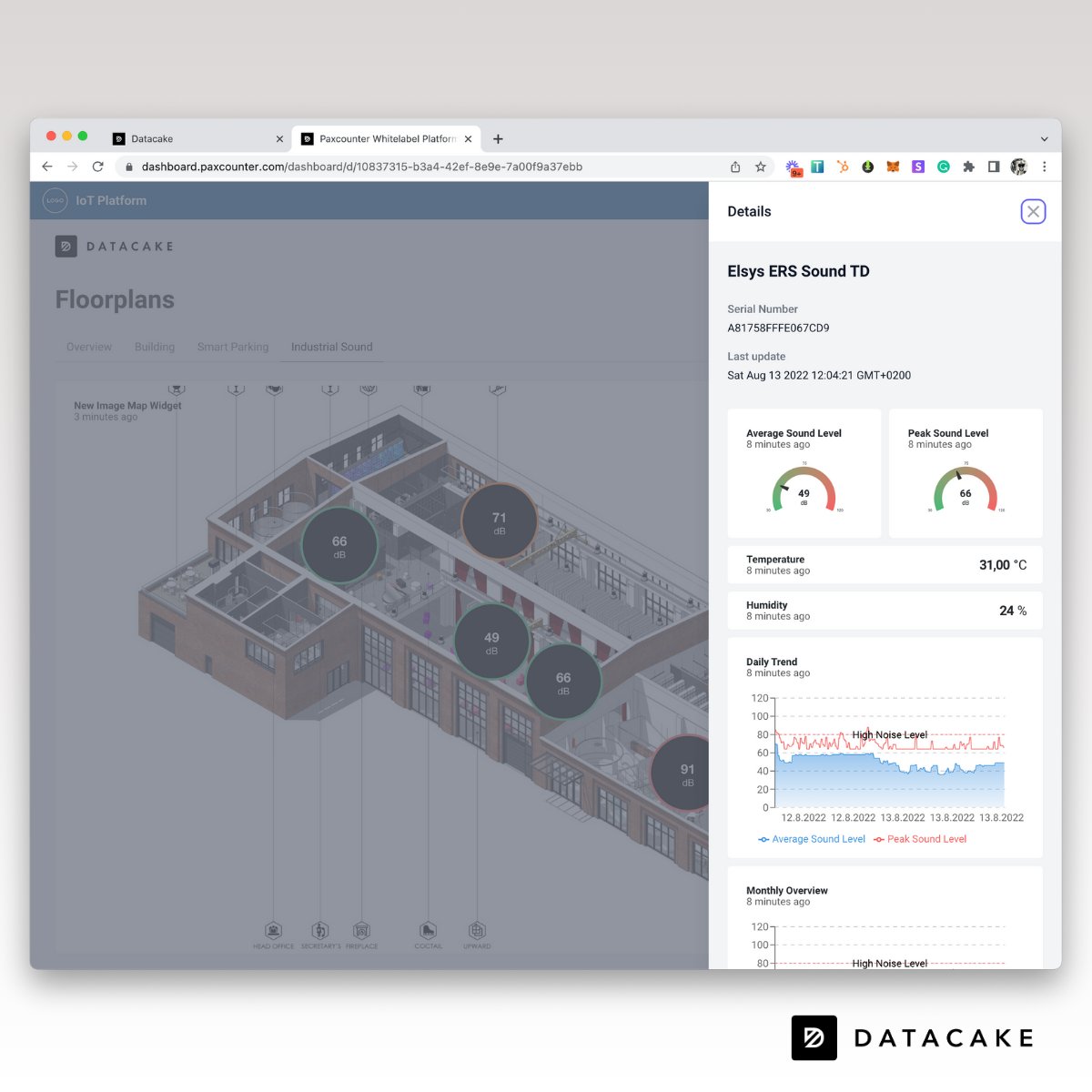Toggle Average Sound Level legend entry
Screen dimensions: 1092x1092
pos(812,839)
